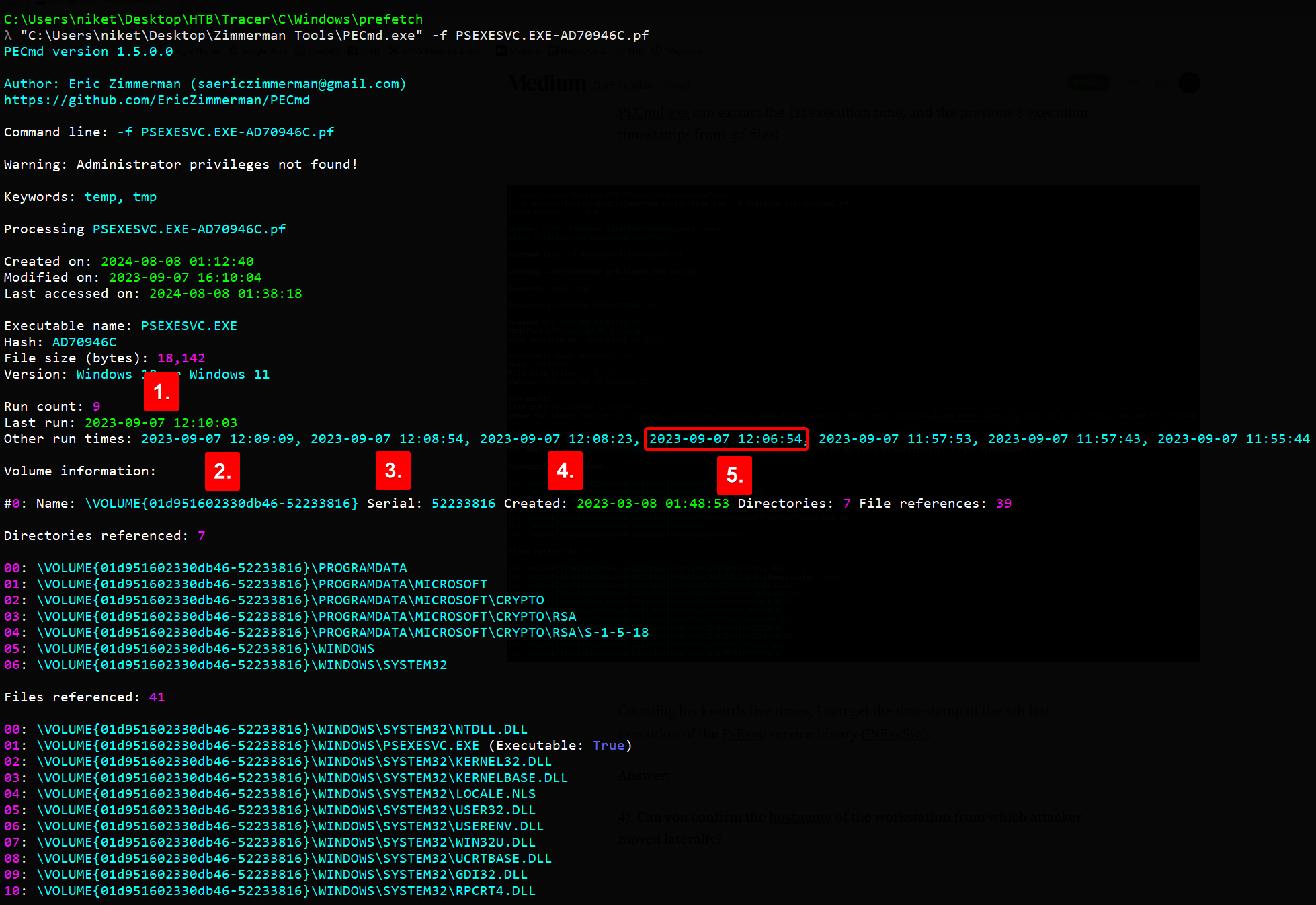
Task: Select the Run count value 9
Action: (96, 407)
